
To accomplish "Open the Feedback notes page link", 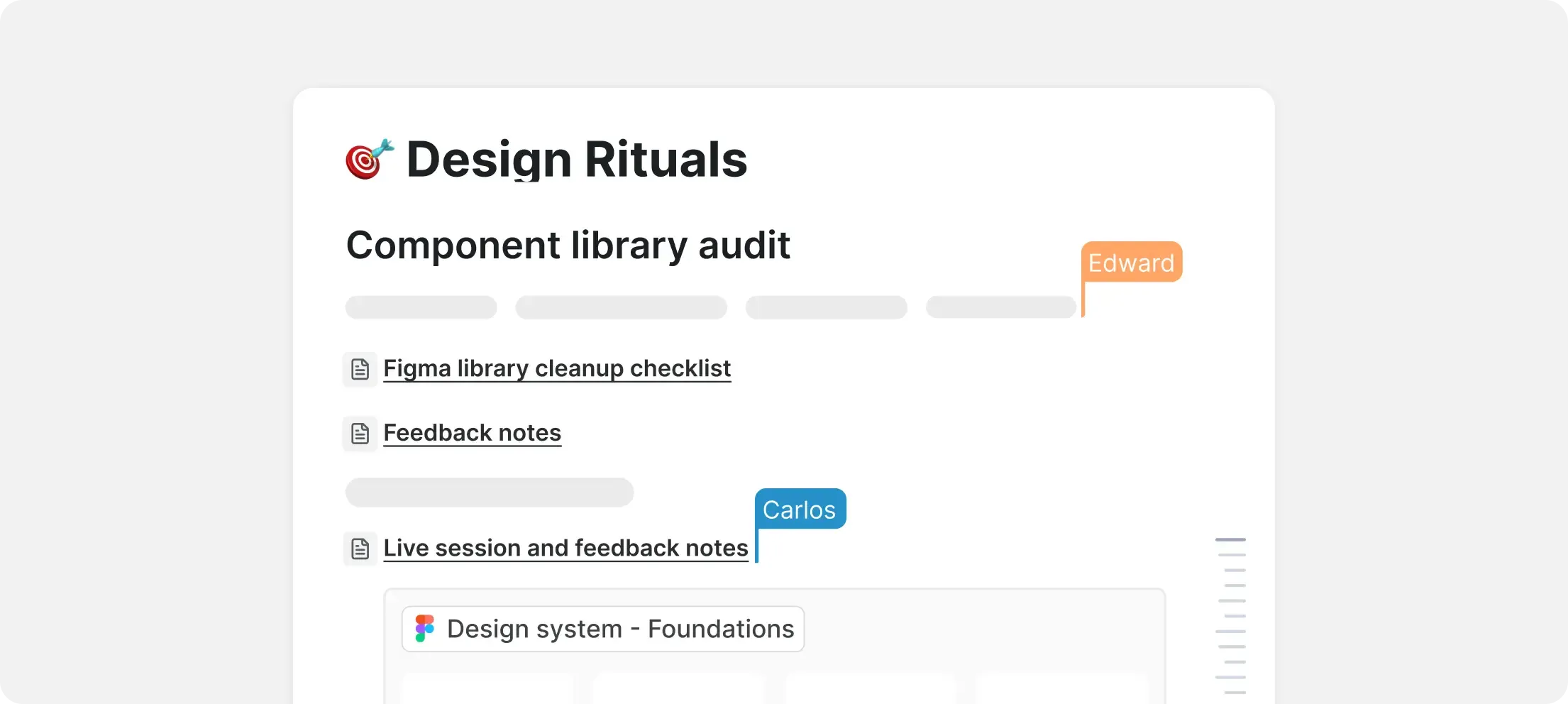I will pos(472,433).
